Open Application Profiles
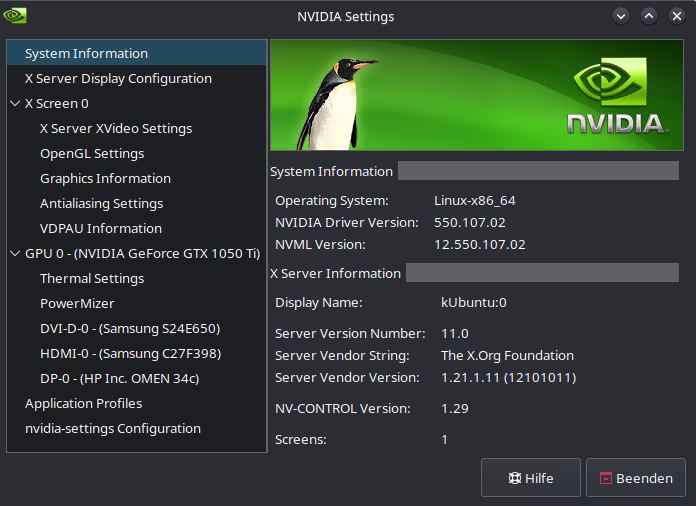The image size is (696, 506). (x=137, y=403)
